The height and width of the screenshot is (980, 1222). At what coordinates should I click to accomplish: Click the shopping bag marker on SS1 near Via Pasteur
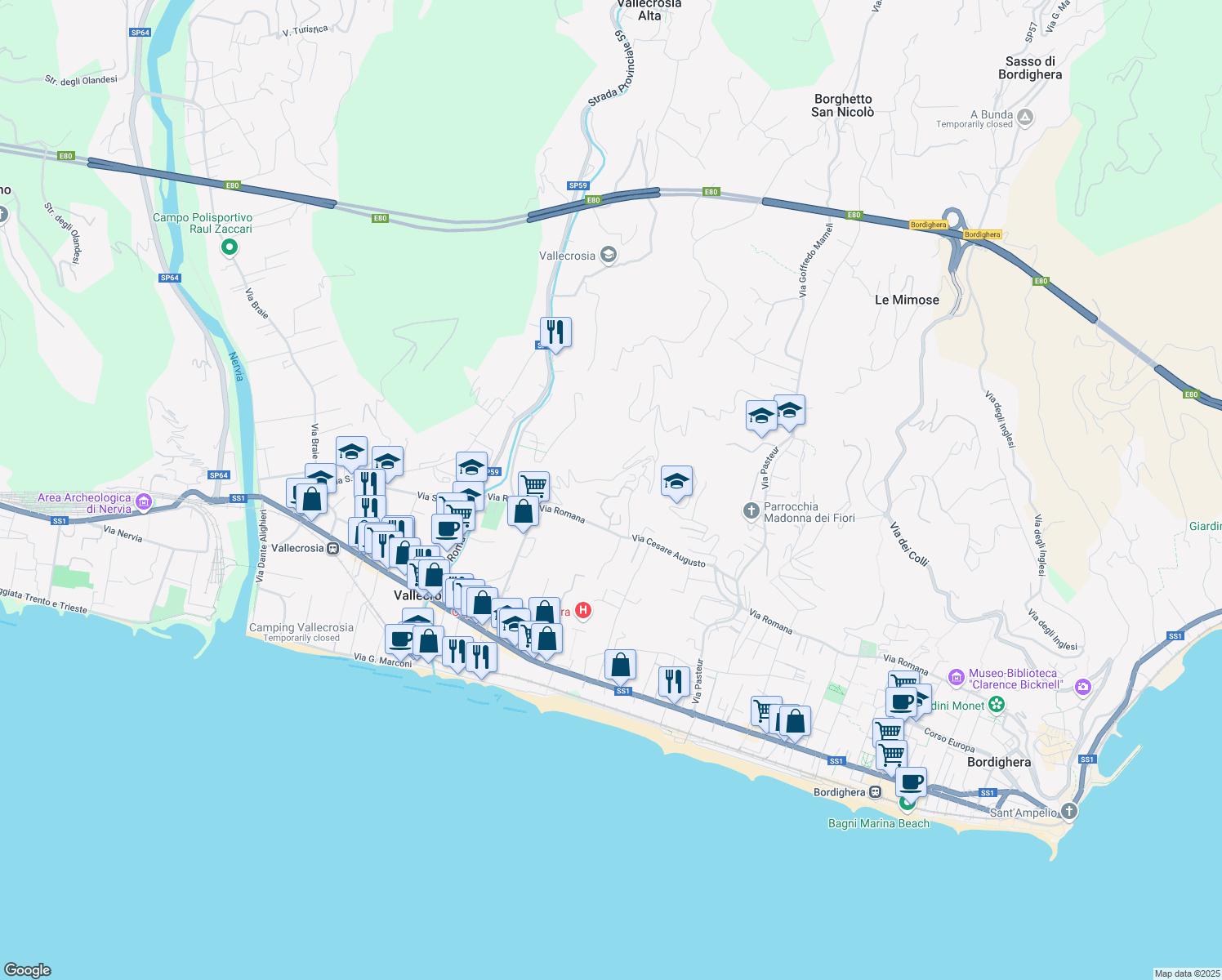pos(621,666)
